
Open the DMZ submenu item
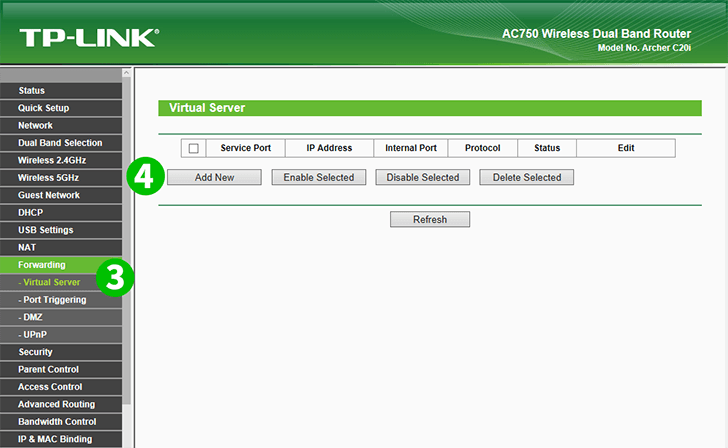[61, 317]
